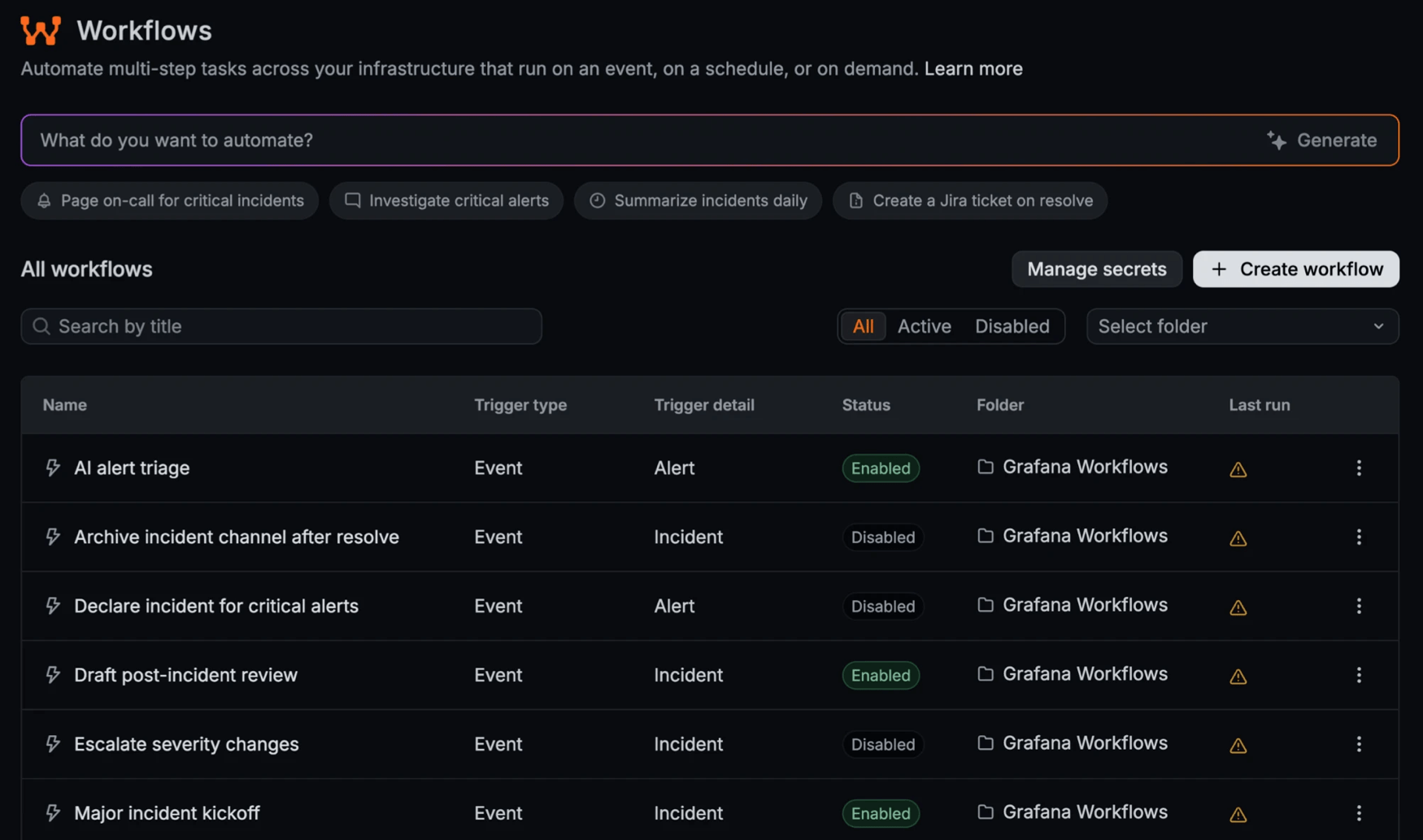The image size is (1423, 840).
Task: Click the sparkle icon beside Generate
Action: point(1277,140)
